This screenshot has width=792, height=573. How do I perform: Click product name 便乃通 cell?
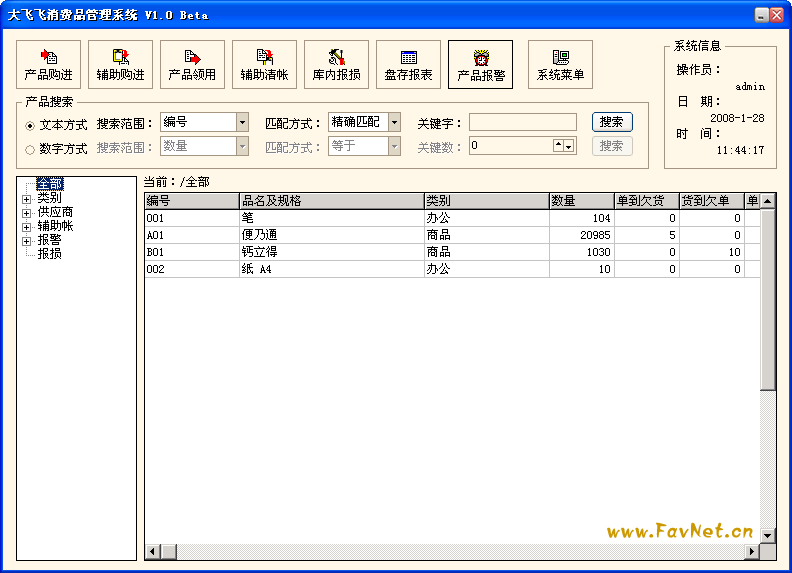pyautogui.click(x=331, y=235)
